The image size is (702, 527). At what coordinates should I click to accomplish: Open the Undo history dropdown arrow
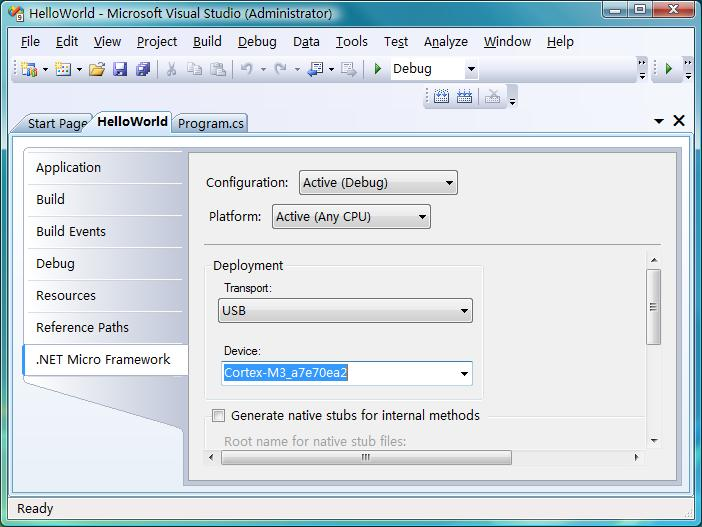point(263,69)
